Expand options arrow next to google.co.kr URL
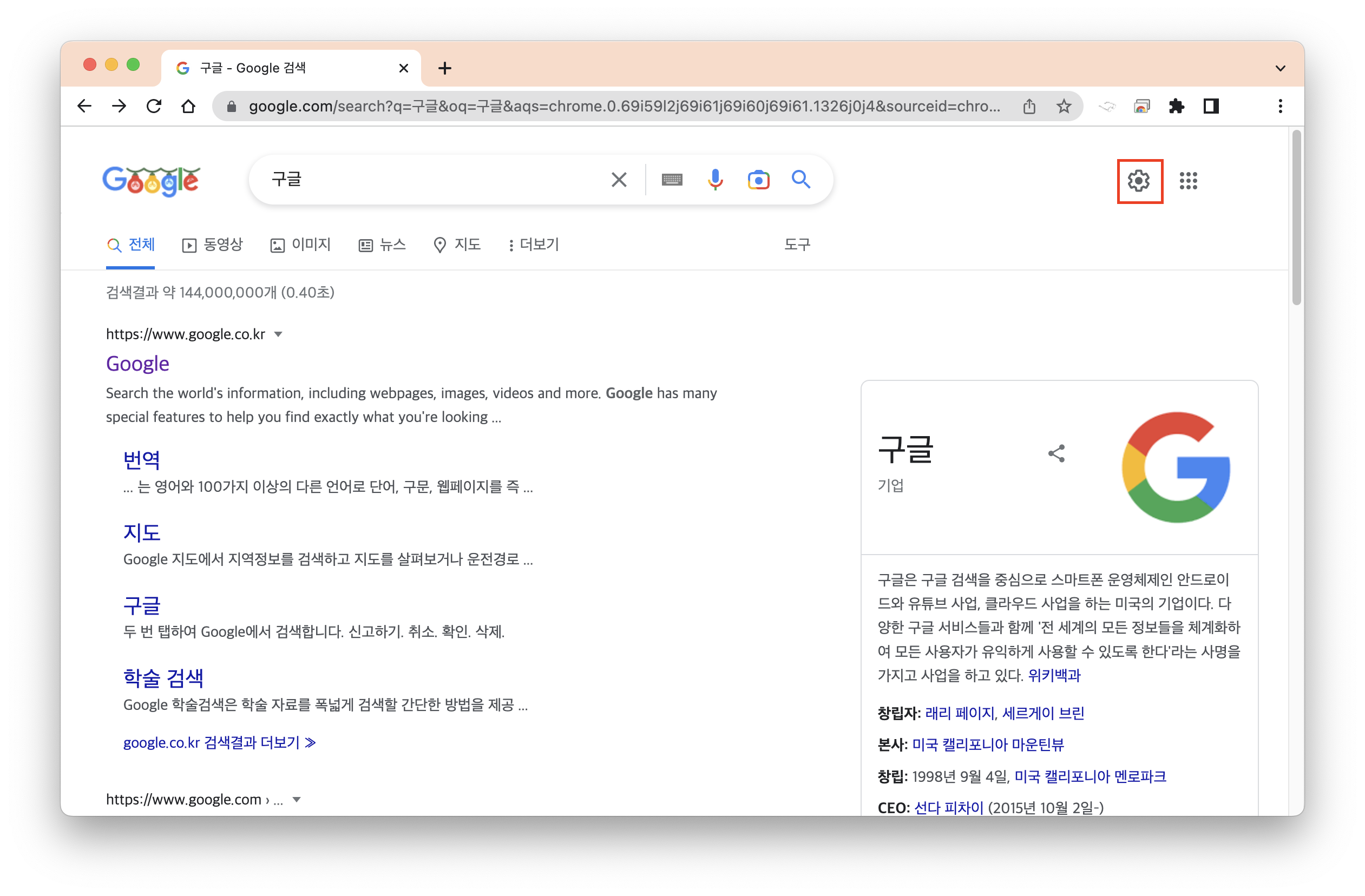Viewport: 1365px width, 896px height. [x=278, y=334]
